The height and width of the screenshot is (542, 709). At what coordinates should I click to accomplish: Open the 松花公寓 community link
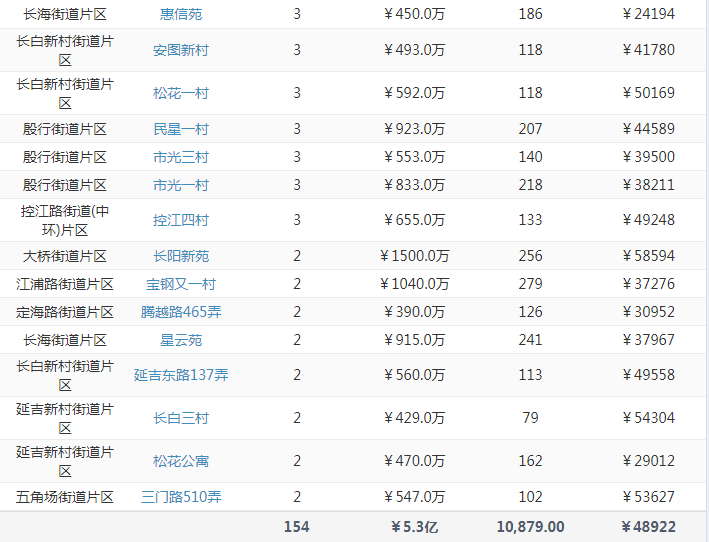point(181,461)
